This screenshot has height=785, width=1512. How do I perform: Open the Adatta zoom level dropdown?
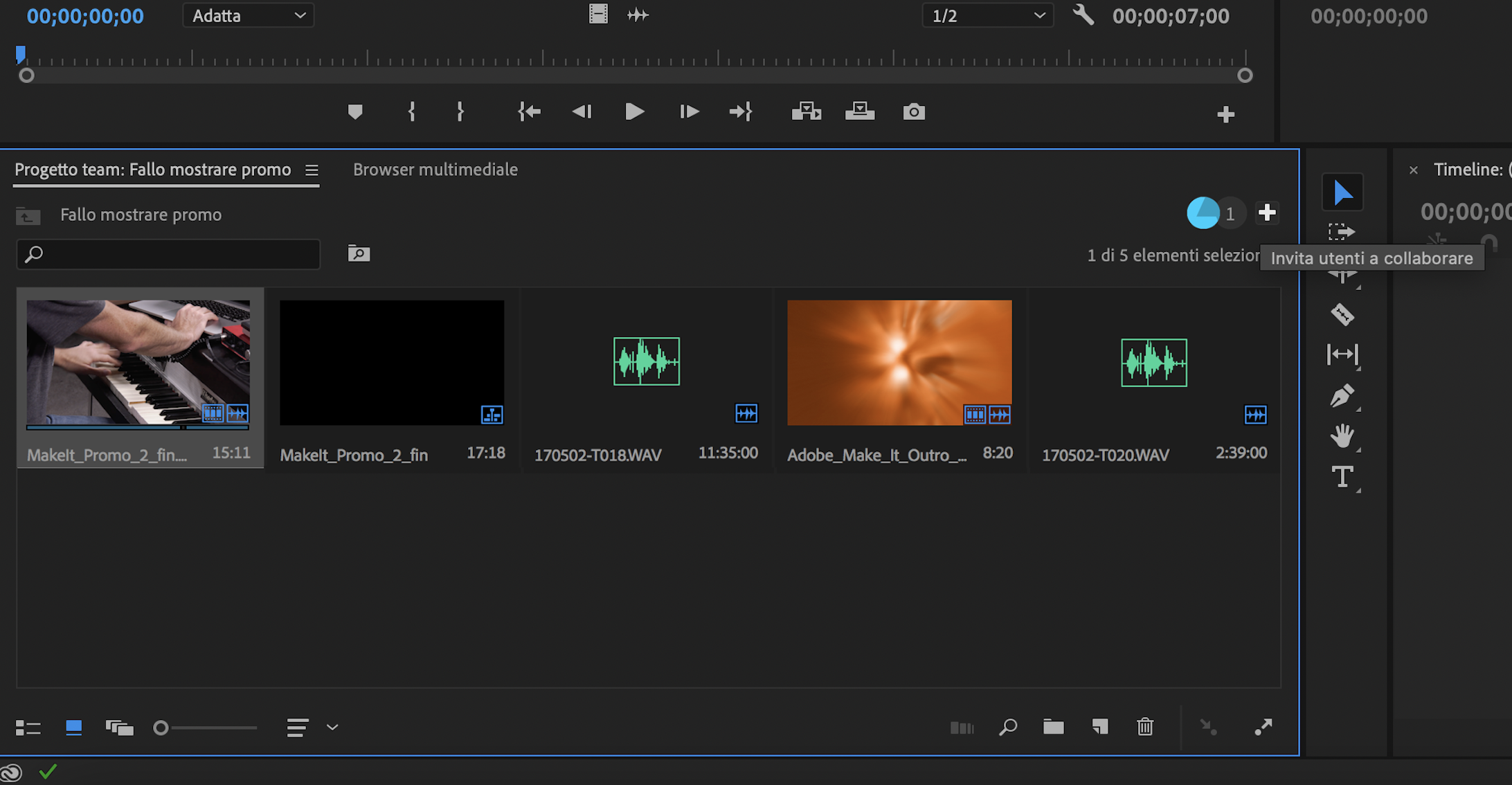[x=248, y=16]
